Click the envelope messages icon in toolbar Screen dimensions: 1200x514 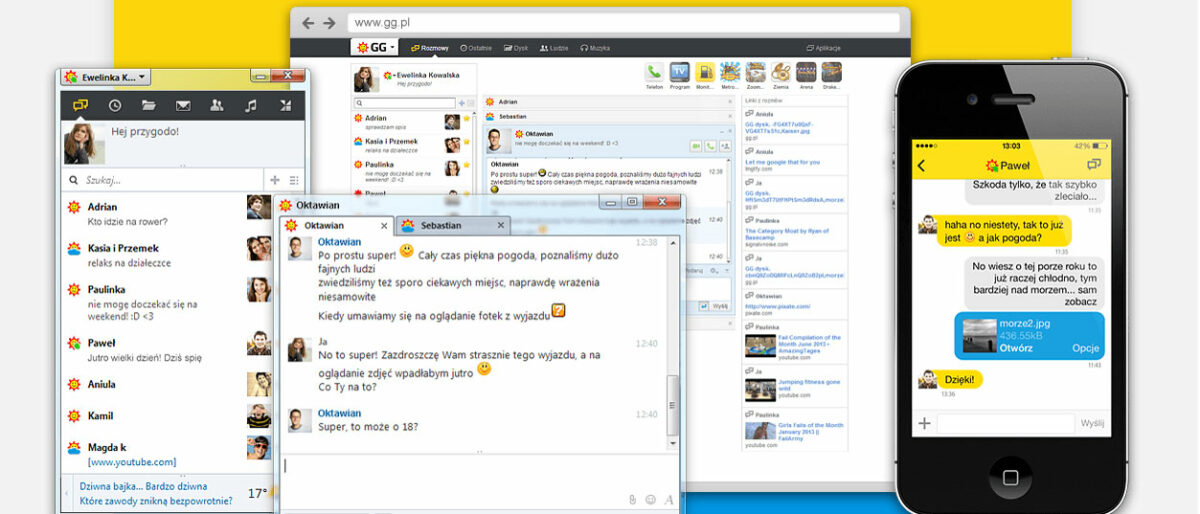tap(183, 105)
